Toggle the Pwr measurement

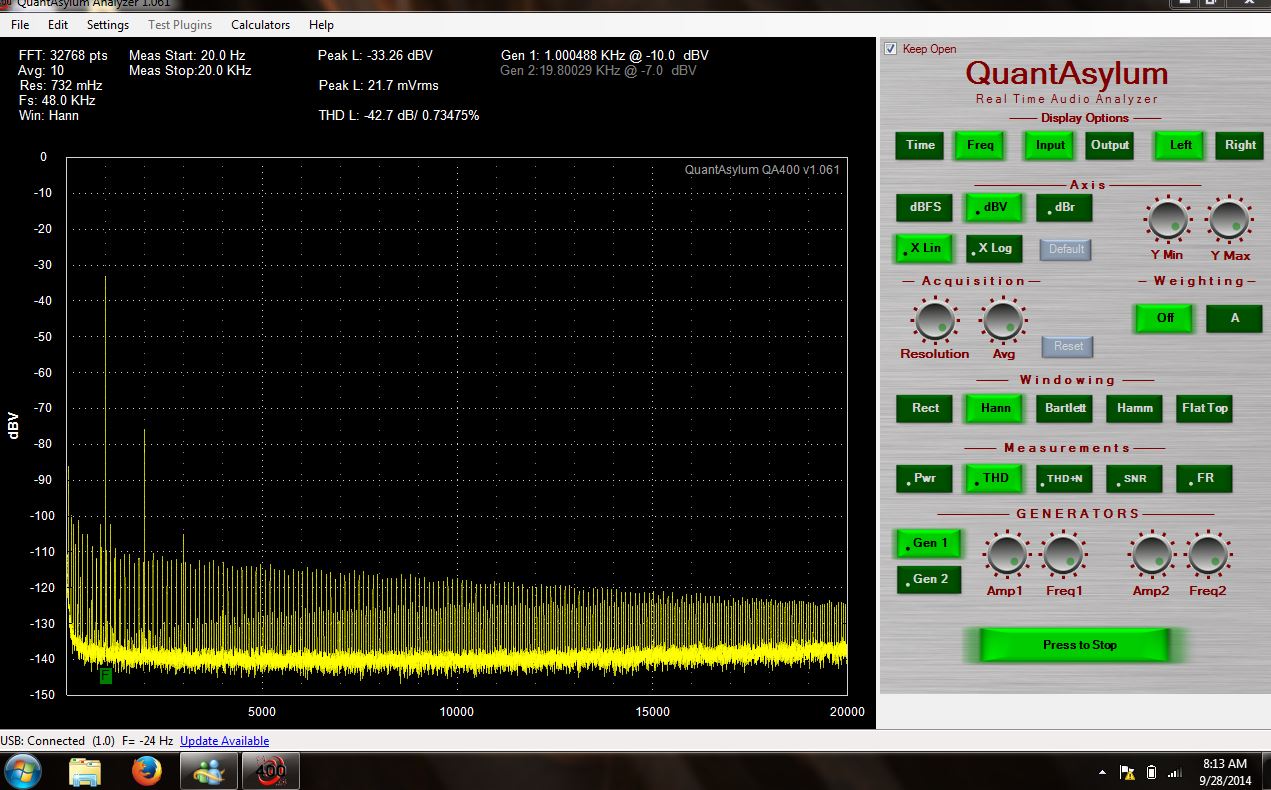(x=925, y=478)
